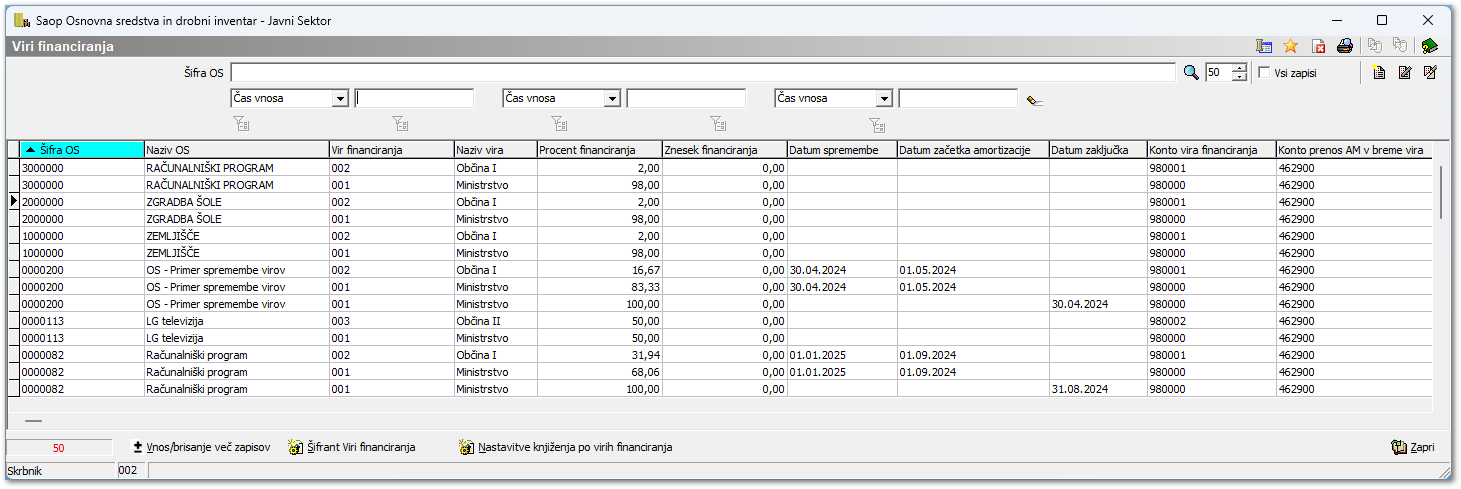Select the Občina II cell
Viewport: 1461px width, 489px height.
[495, 320]
